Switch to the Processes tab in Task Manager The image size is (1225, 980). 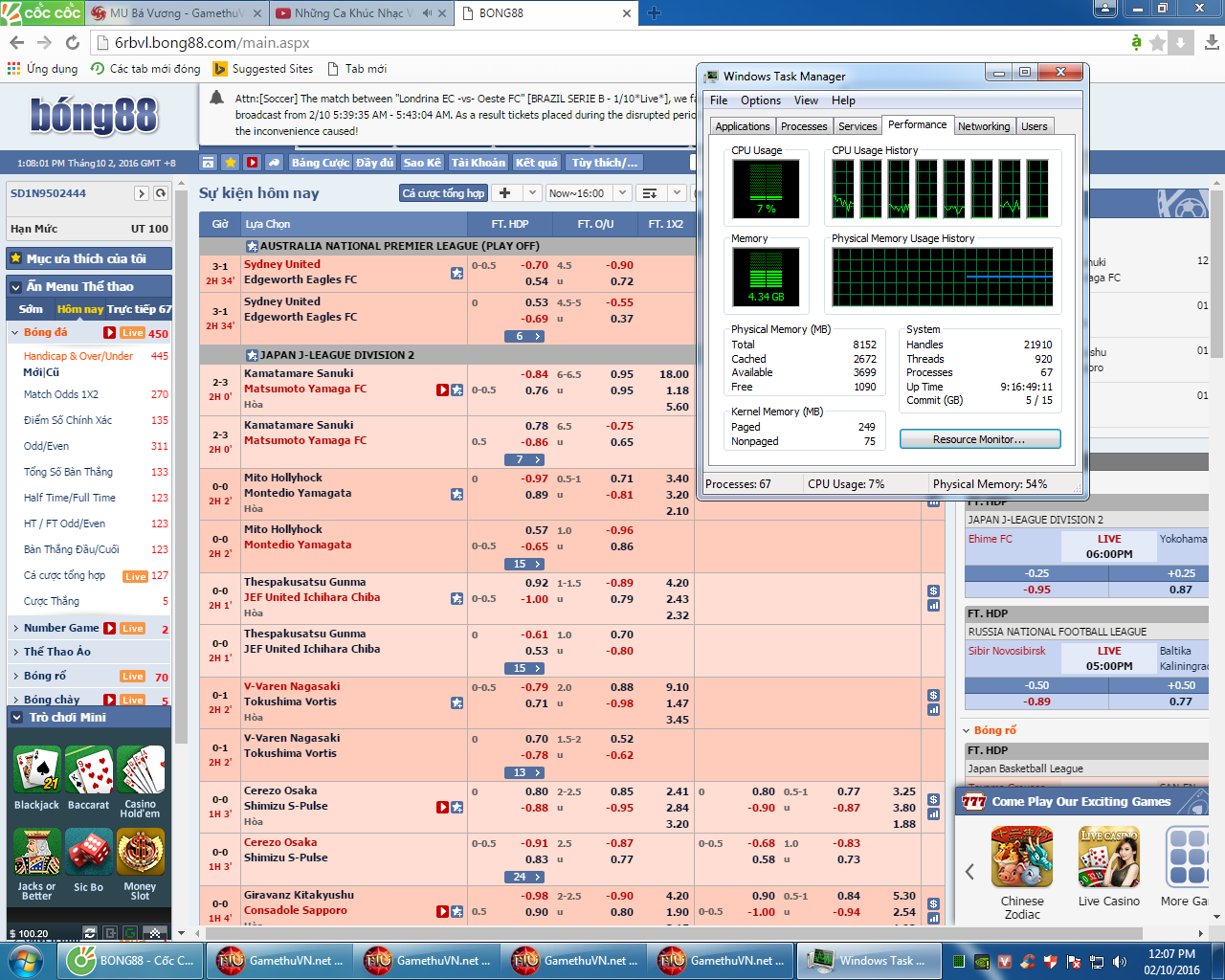803,126
